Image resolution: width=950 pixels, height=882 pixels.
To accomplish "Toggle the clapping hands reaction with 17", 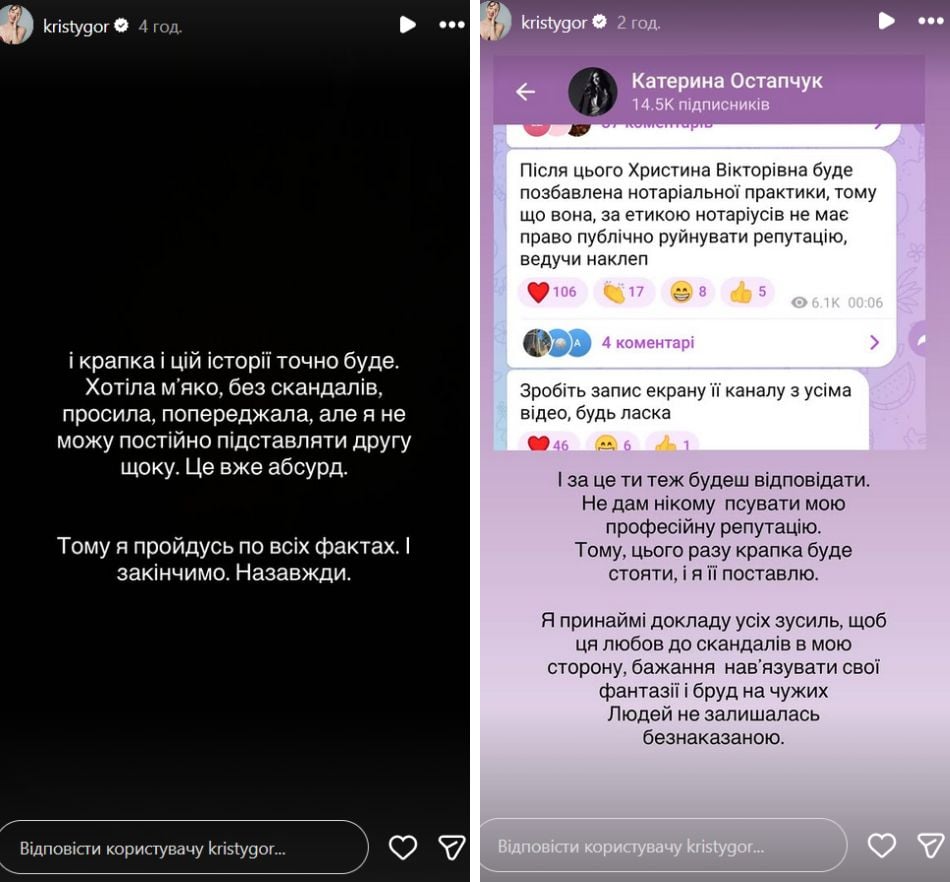I will coord(623,292).
